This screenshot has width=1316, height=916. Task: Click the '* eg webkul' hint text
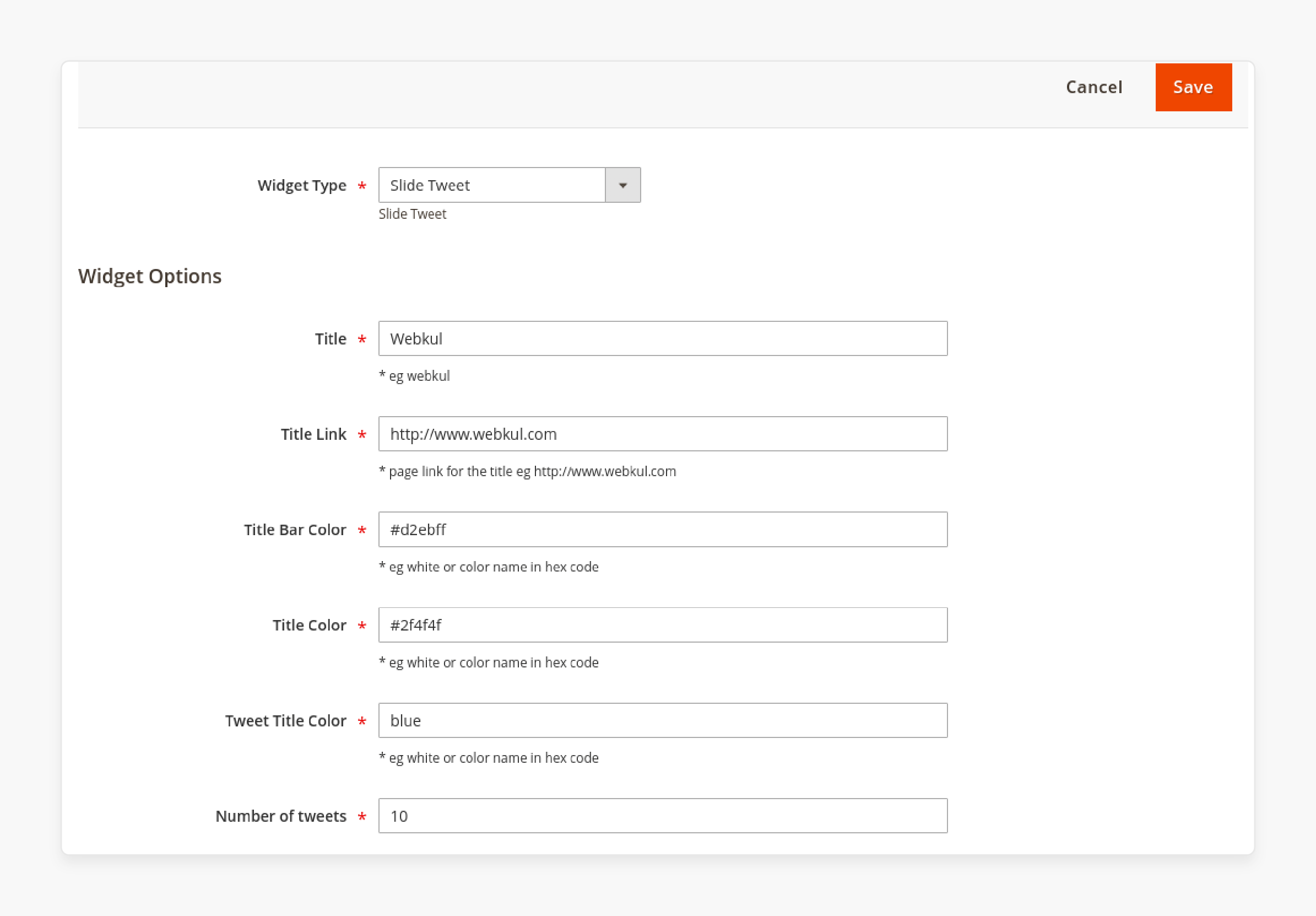(x=414, y=376)
